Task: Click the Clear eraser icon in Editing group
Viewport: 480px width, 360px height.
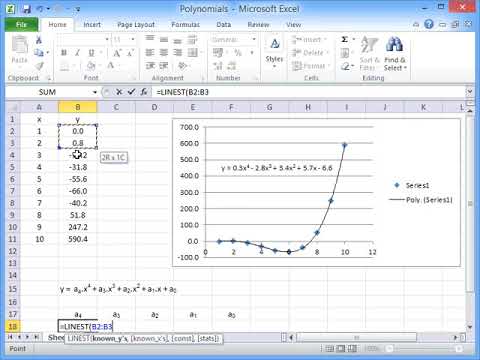Action: click(345, 66)
